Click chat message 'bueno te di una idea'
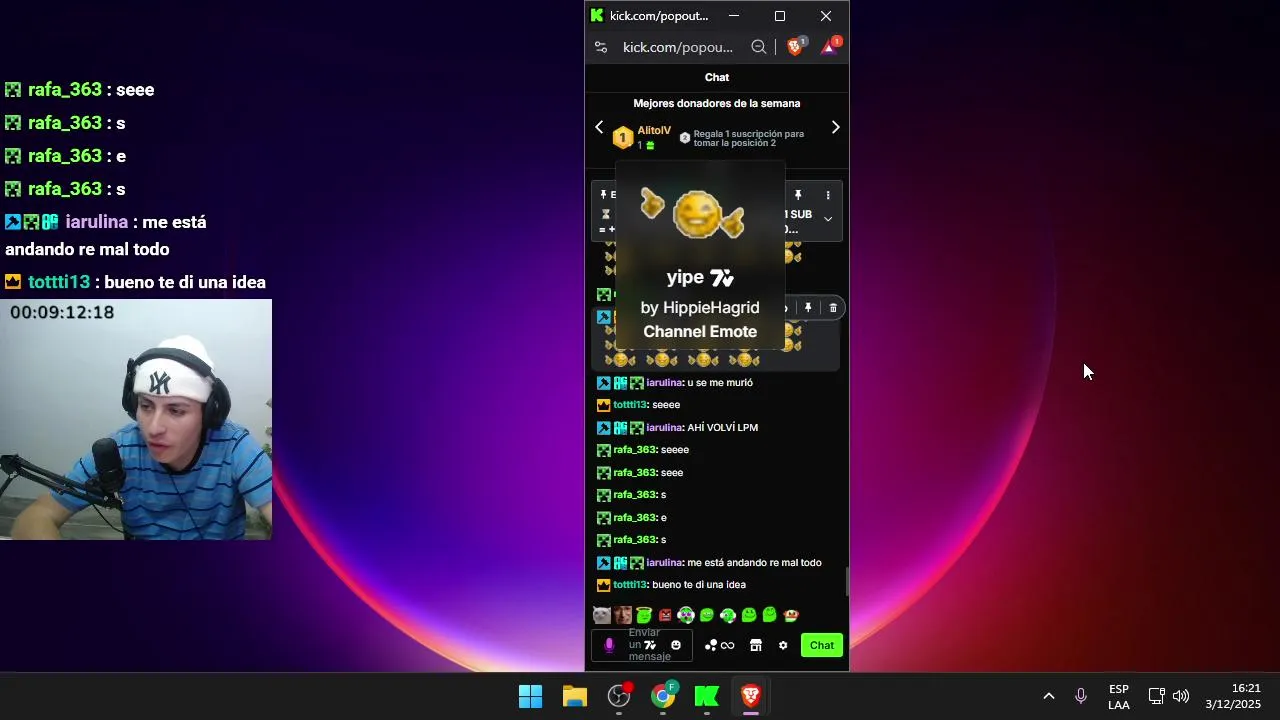1280x720 pixels. [x=699, y=585]
